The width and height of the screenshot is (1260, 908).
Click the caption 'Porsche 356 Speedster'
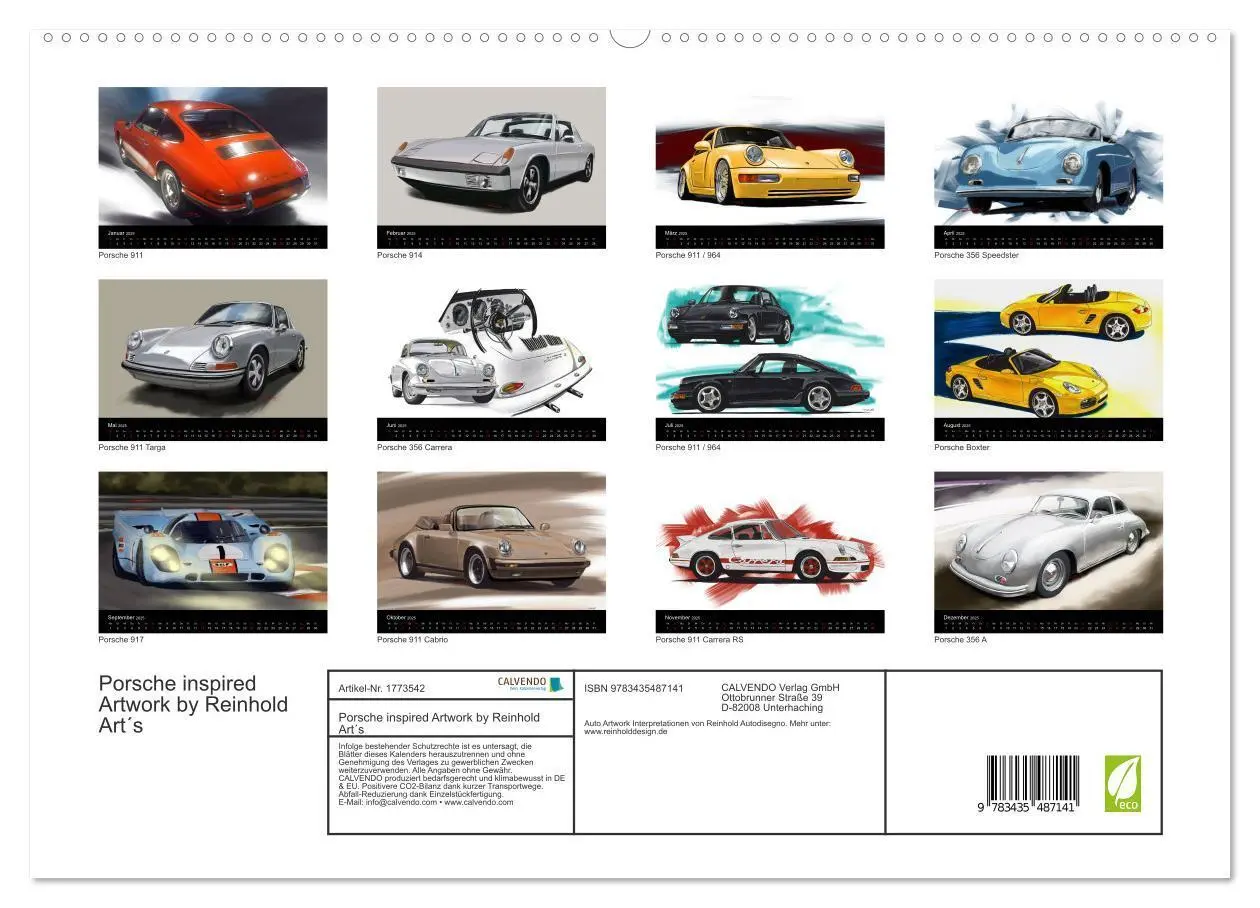point(976,255)
